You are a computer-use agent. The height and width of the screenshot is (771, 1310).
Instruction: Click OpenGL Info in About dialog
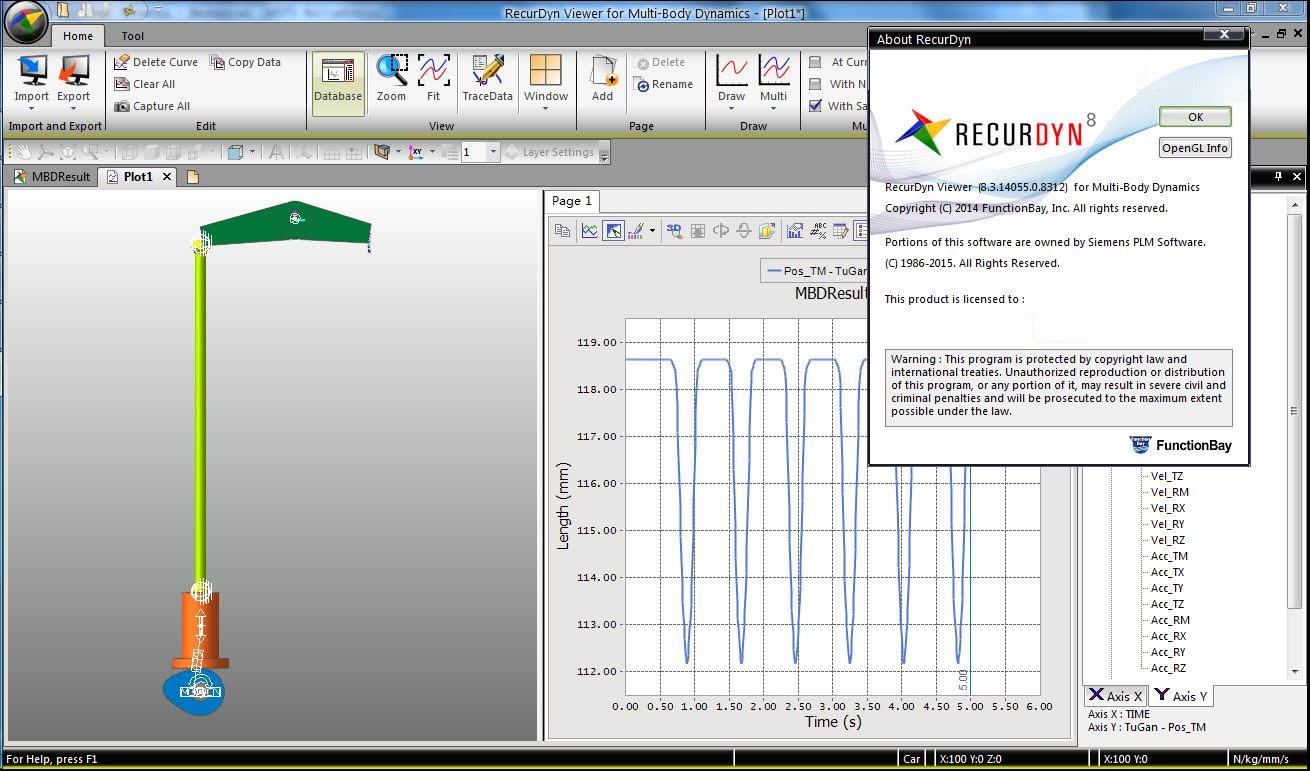pyautogui.click(x=1195, y=148)
